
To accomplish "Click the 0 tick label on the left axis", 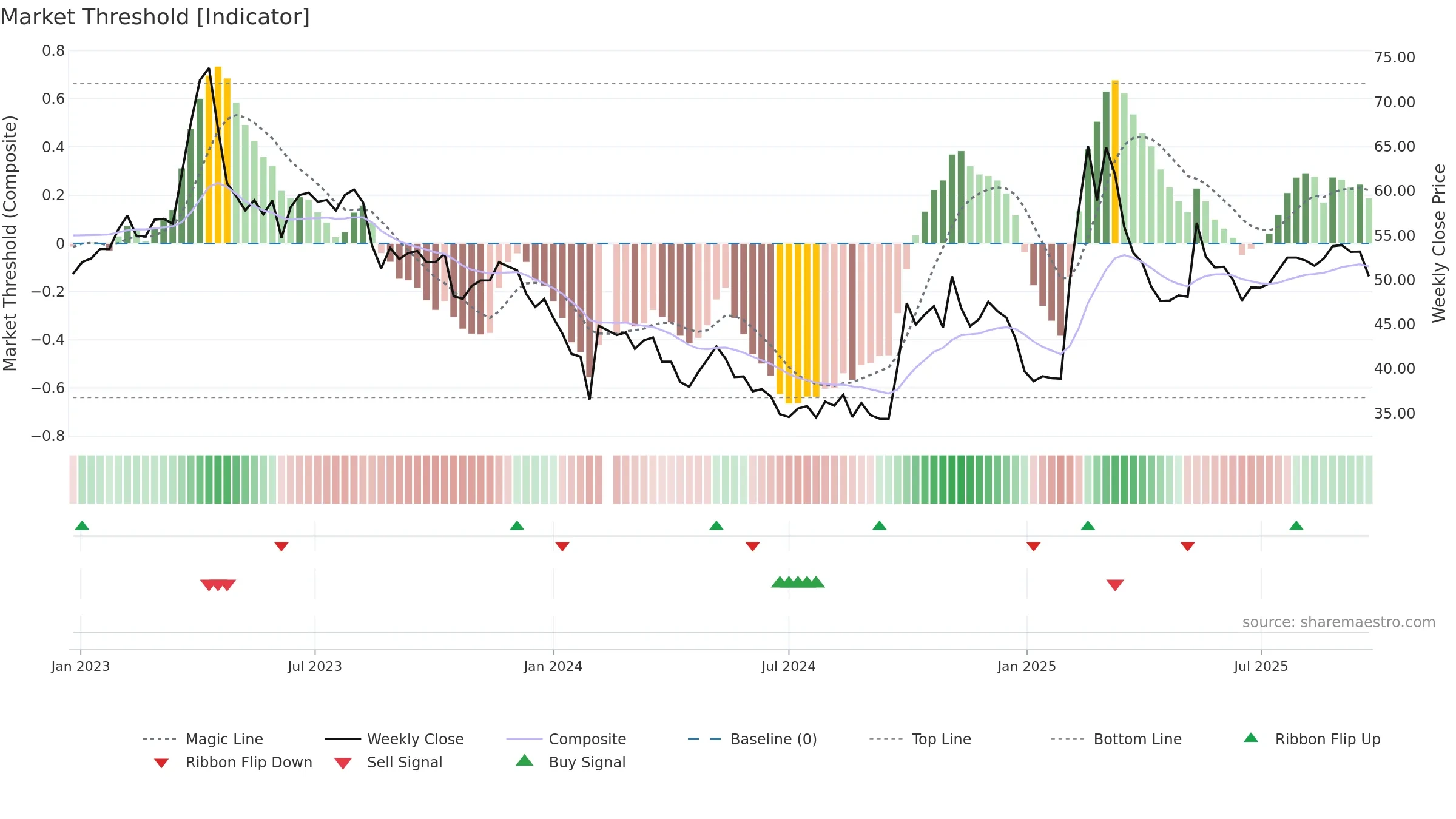I will pyautogui.click(x=60, y=243).
